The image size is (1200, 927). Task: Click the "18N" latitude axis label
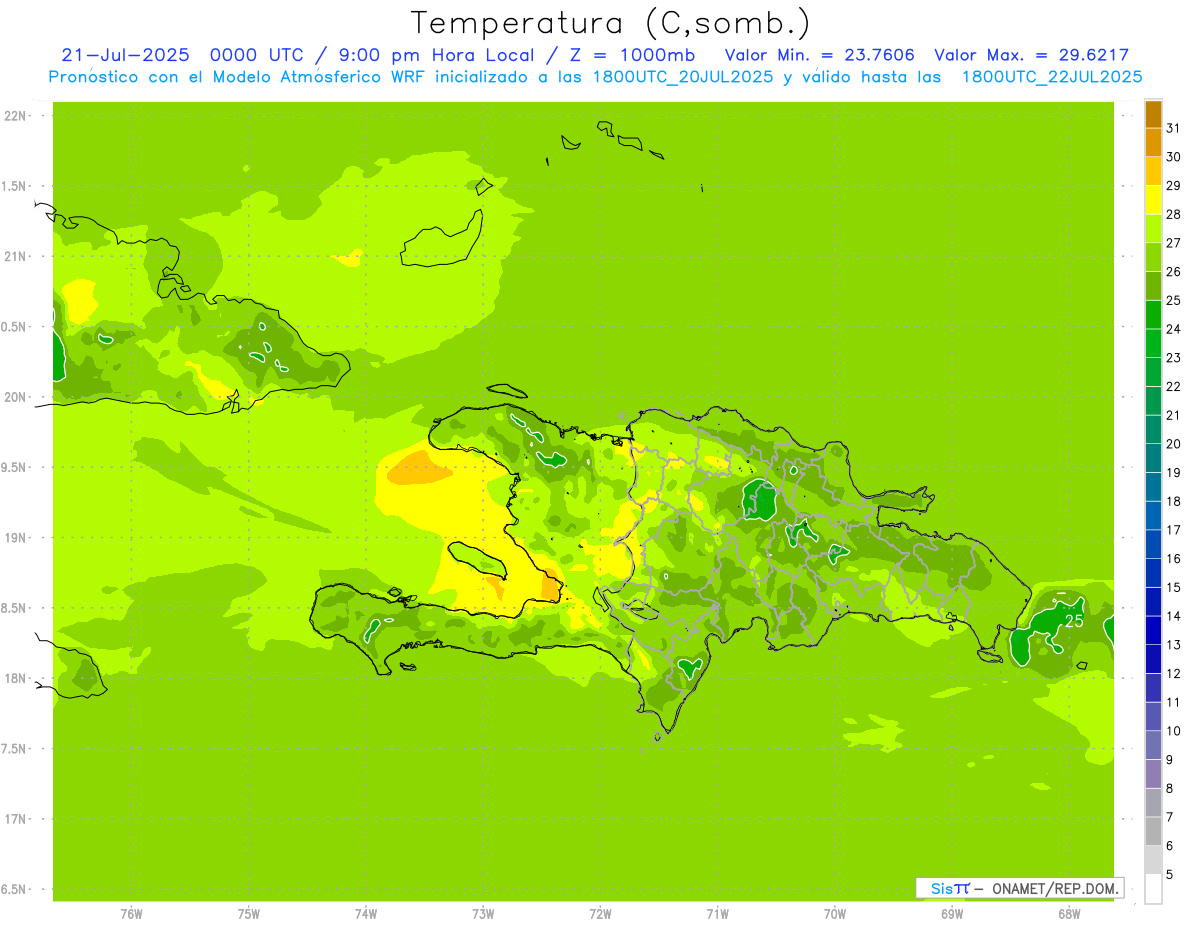[x=15, y=678]
